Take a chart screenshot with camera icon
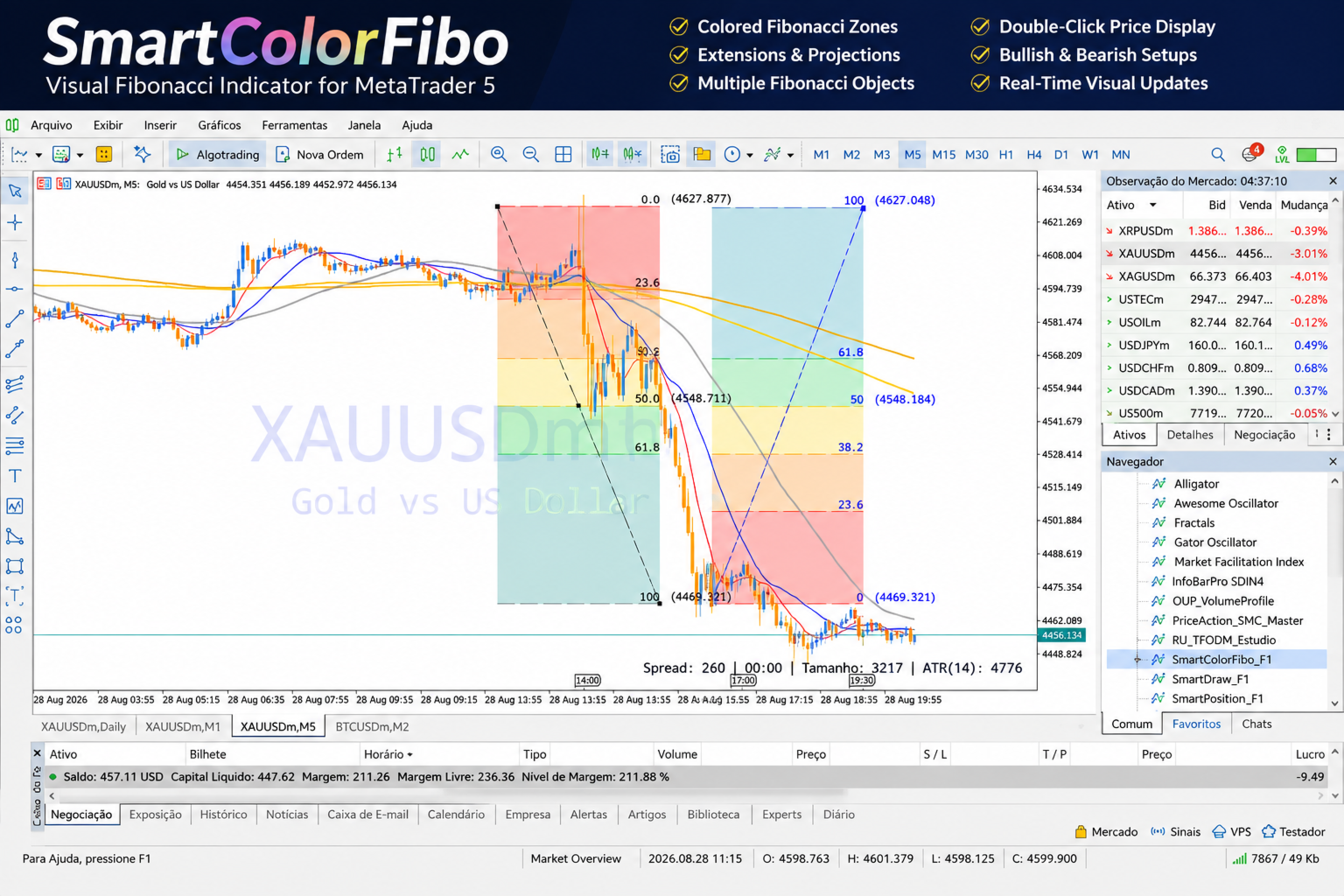 (670, 155)
